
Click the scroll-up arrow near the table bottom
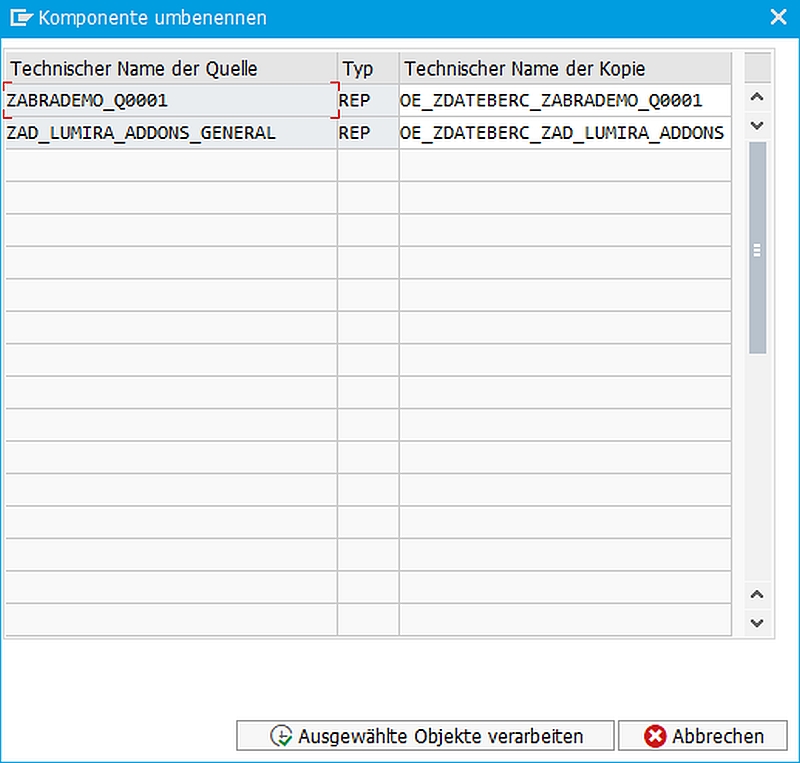tap(757, 595)
